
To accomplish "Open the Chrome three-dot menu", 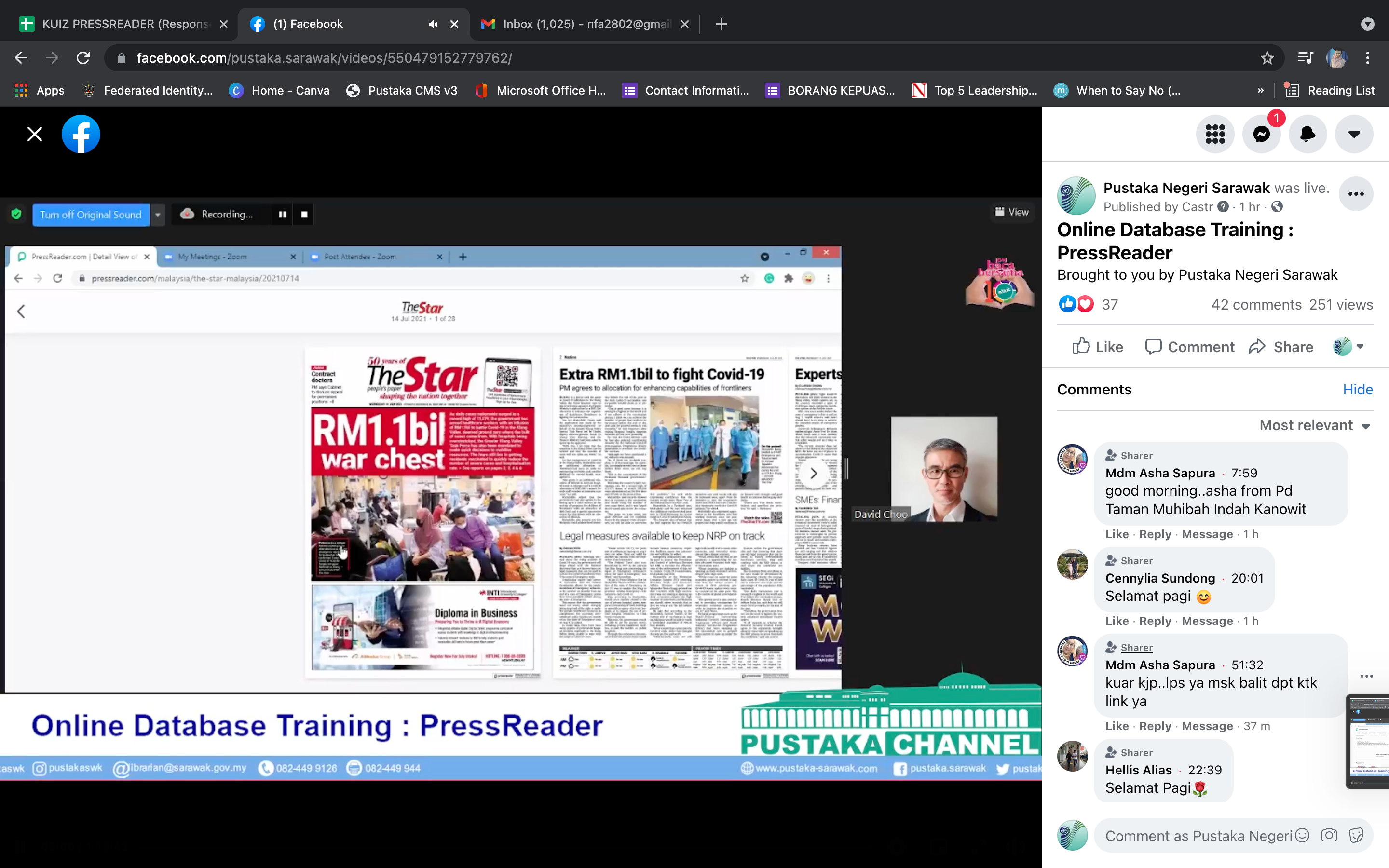I will coord(1367,57).
